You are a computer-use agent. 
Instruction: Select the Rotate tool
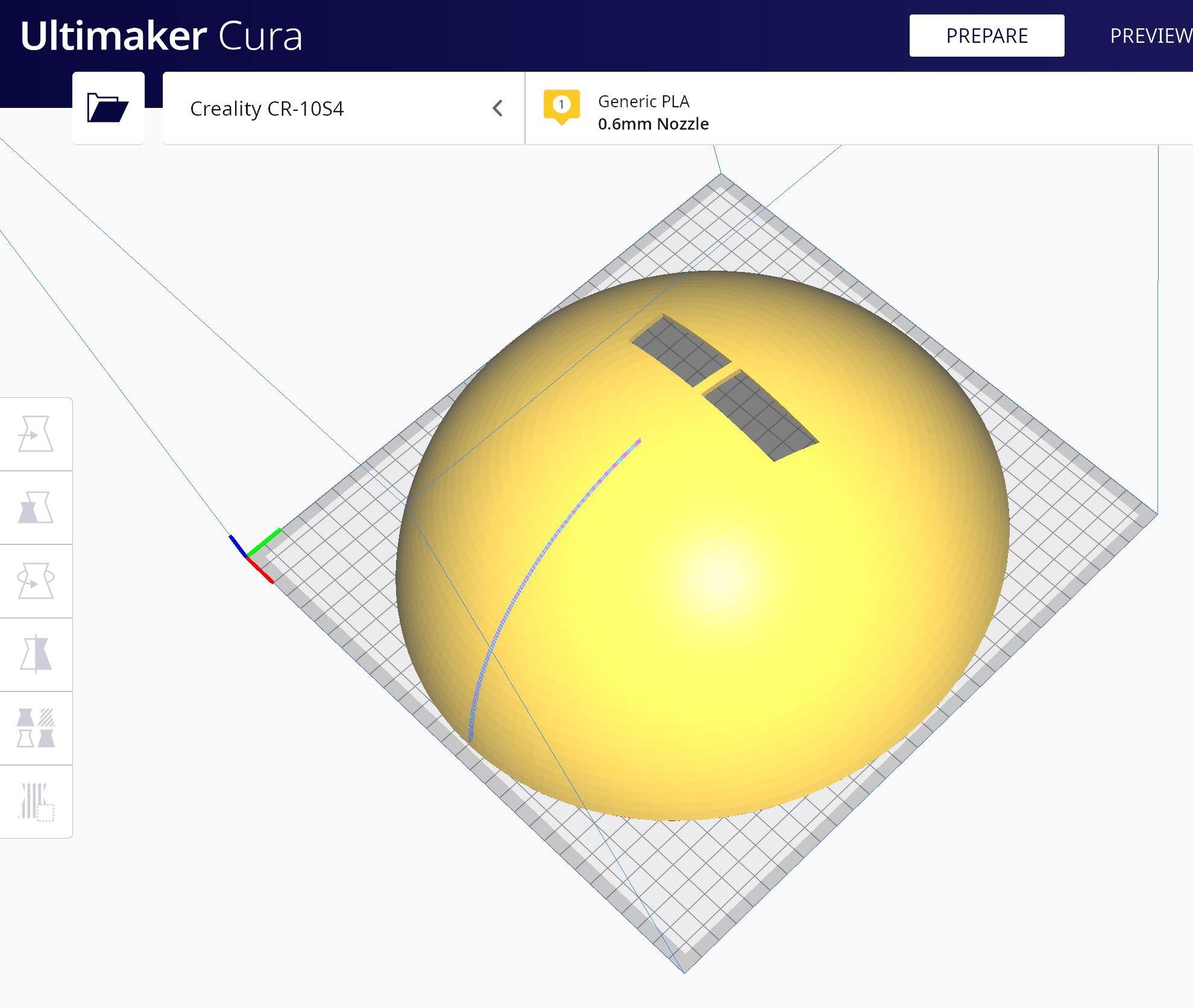[x=36, y=581]
